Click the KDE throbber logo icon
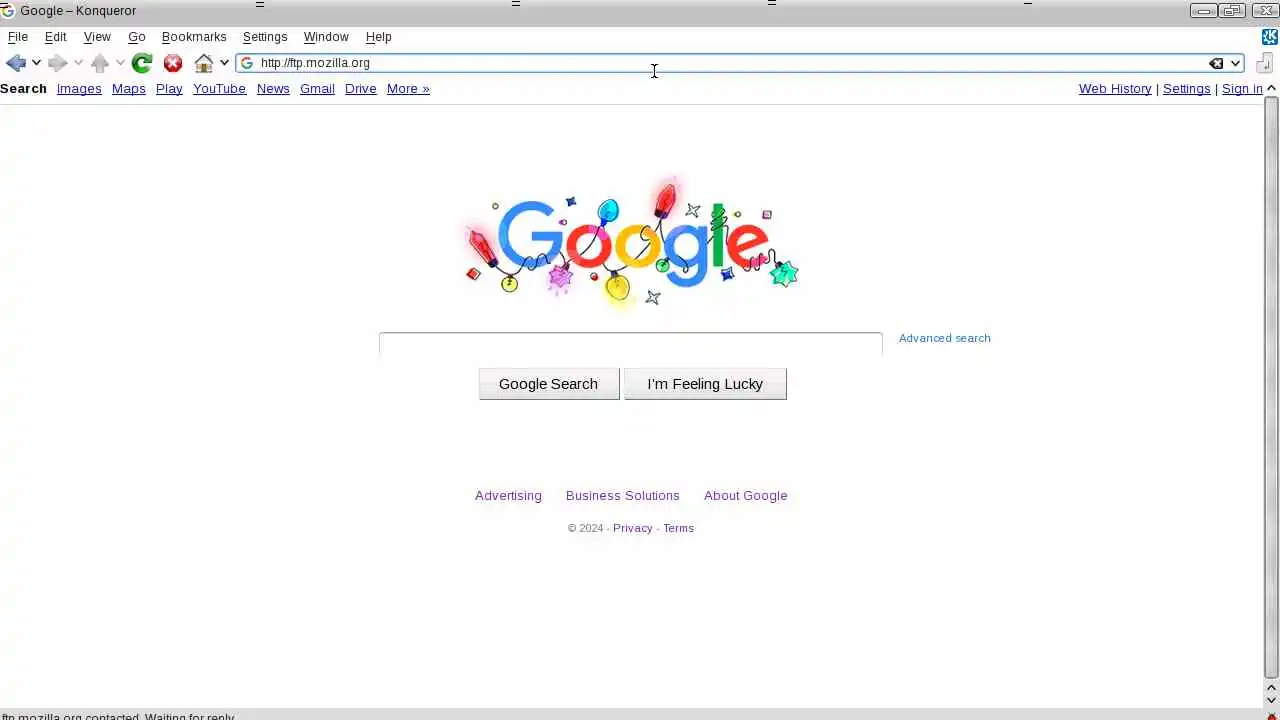This screenshot has width=1280, height=720. (1270, 37)
